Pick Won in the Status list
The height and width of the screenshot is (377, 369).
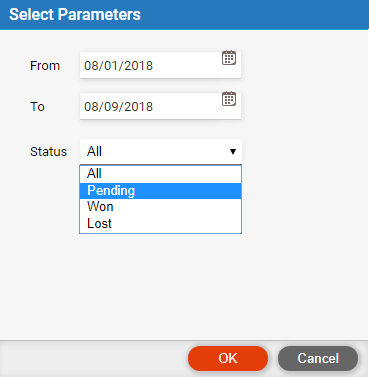160,207
